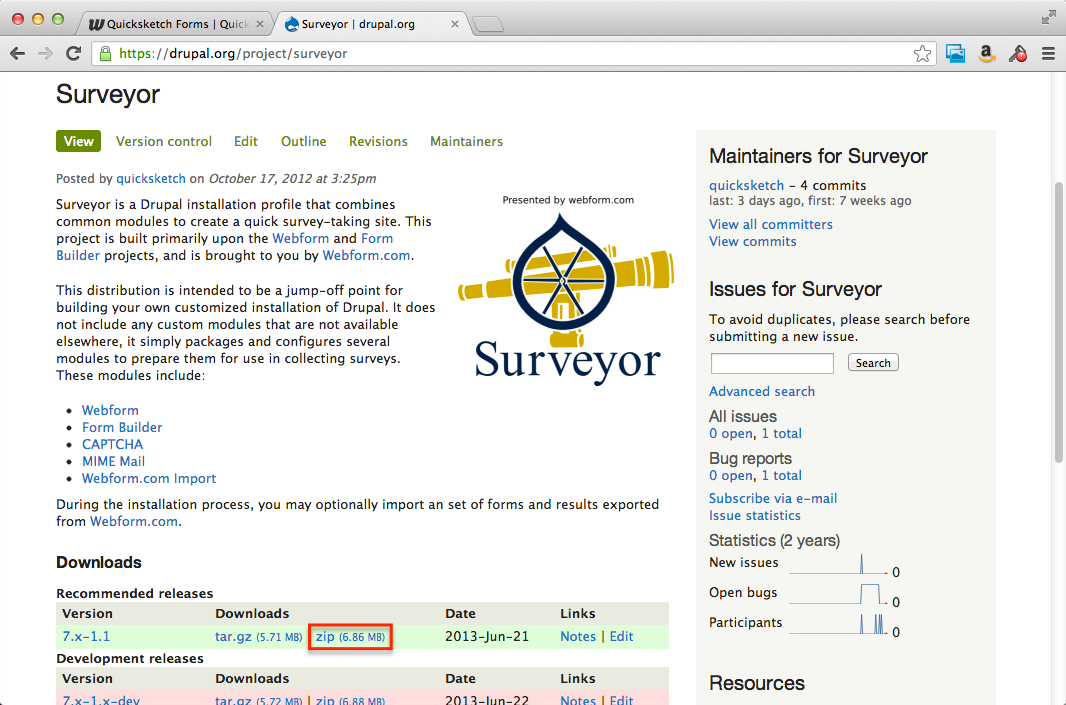Click the Open bugs sparkline graph
Screen dimensions: 1066x705
838,594
